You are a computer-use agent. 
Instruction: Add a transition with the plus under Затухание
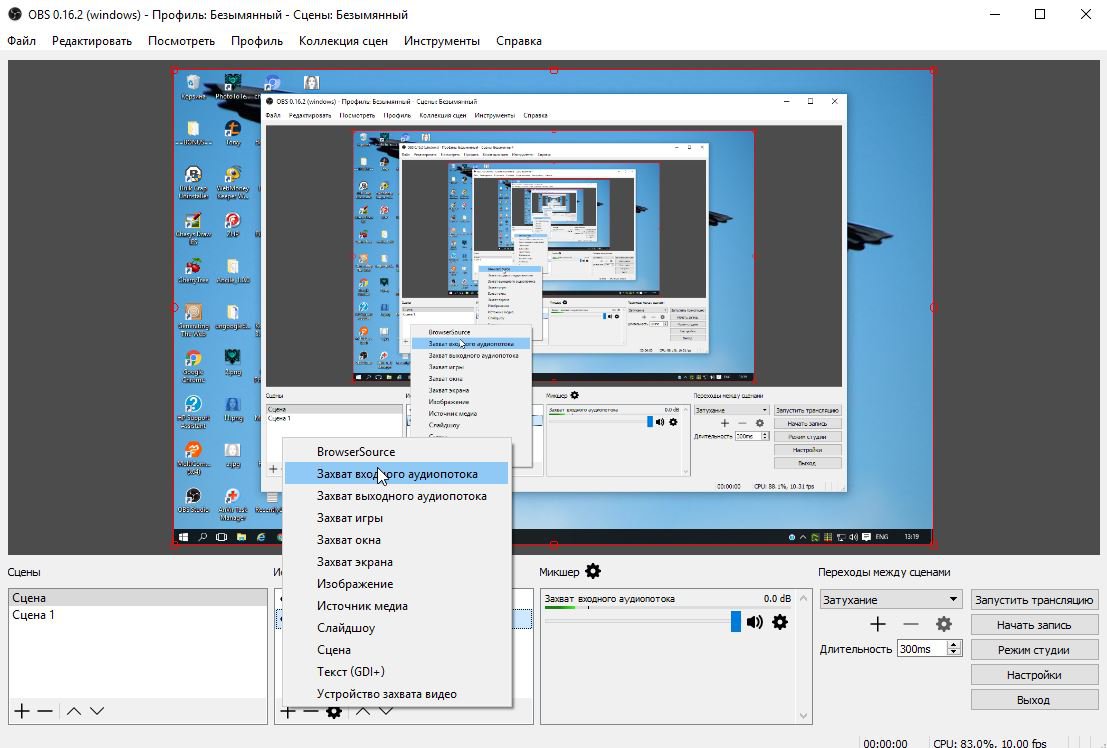(878, 624)
